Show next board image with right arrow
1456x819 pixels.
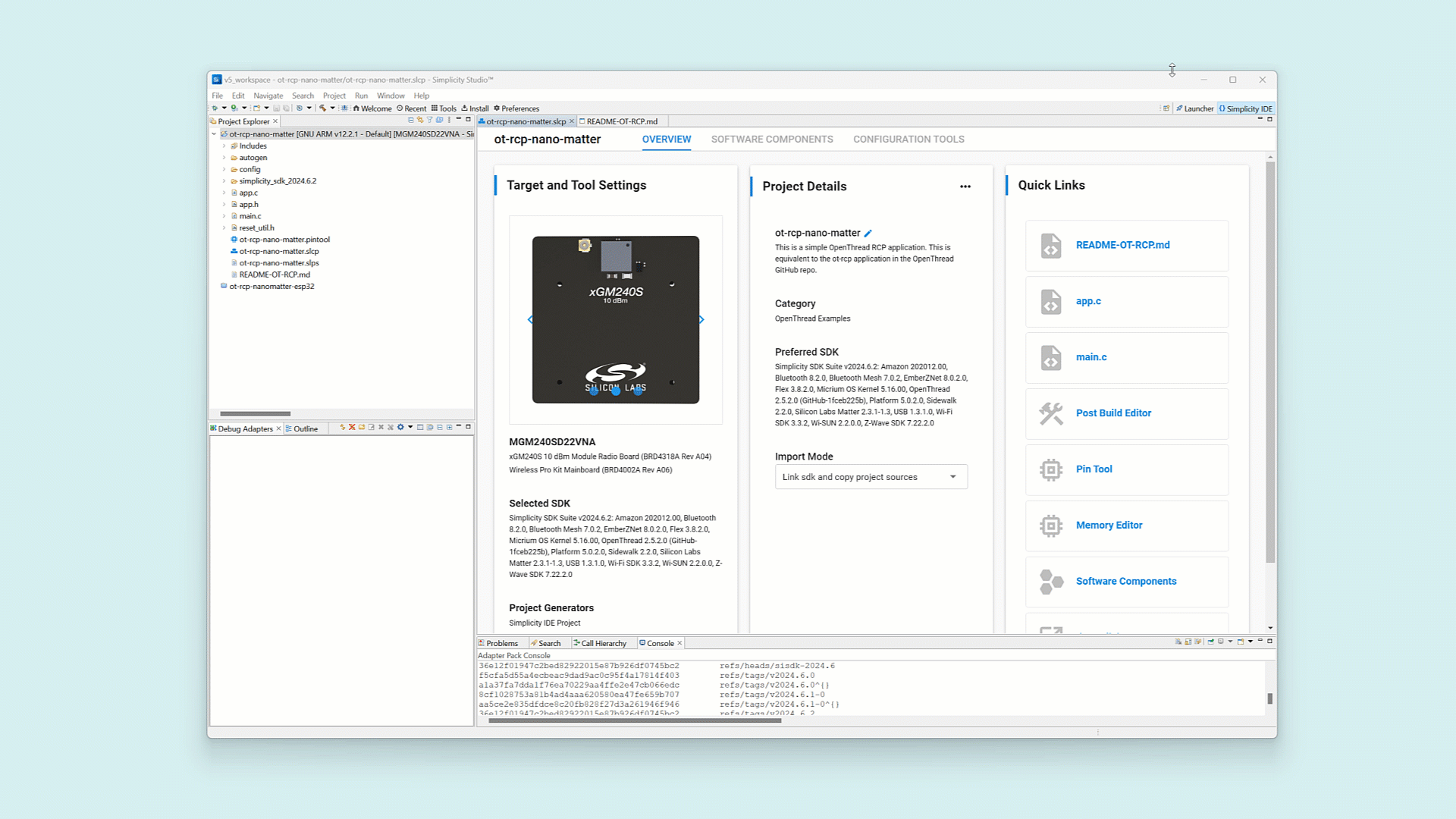pyautogui.click(x=701, y=320)
